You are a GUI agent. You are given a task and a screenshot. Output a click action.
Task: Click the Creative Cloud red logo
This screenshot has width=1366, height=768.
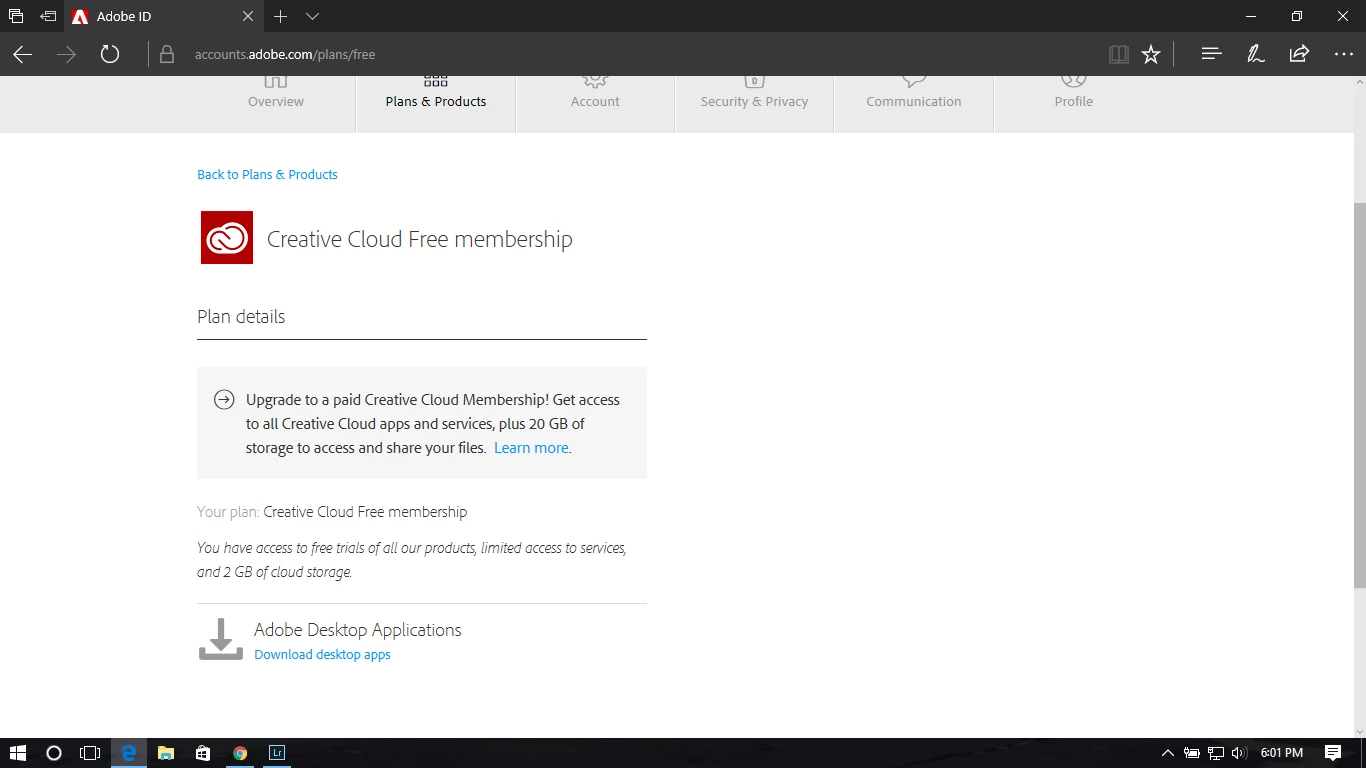point(227,237)
